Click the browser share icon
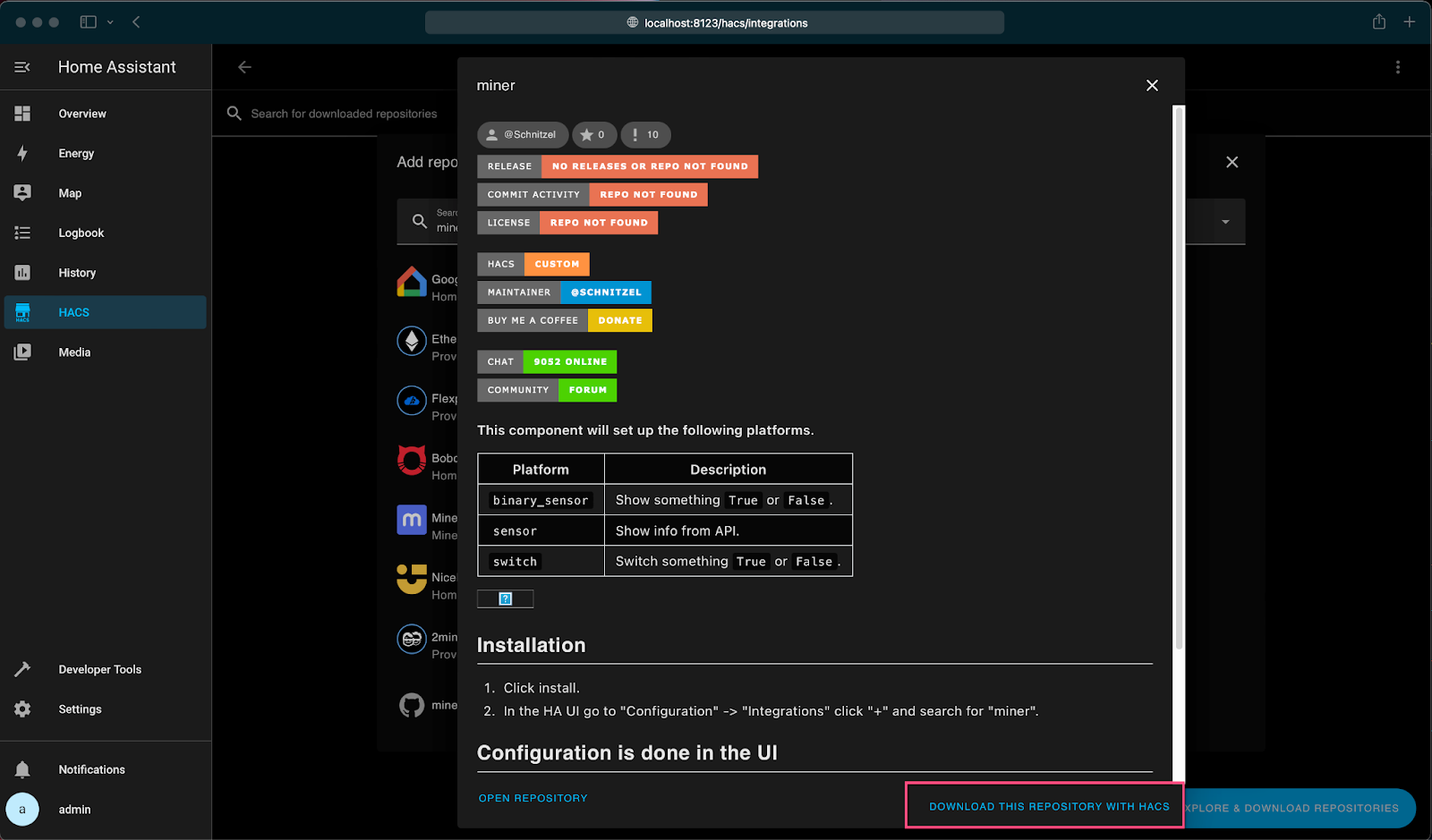 click(x=1379, y=21)
